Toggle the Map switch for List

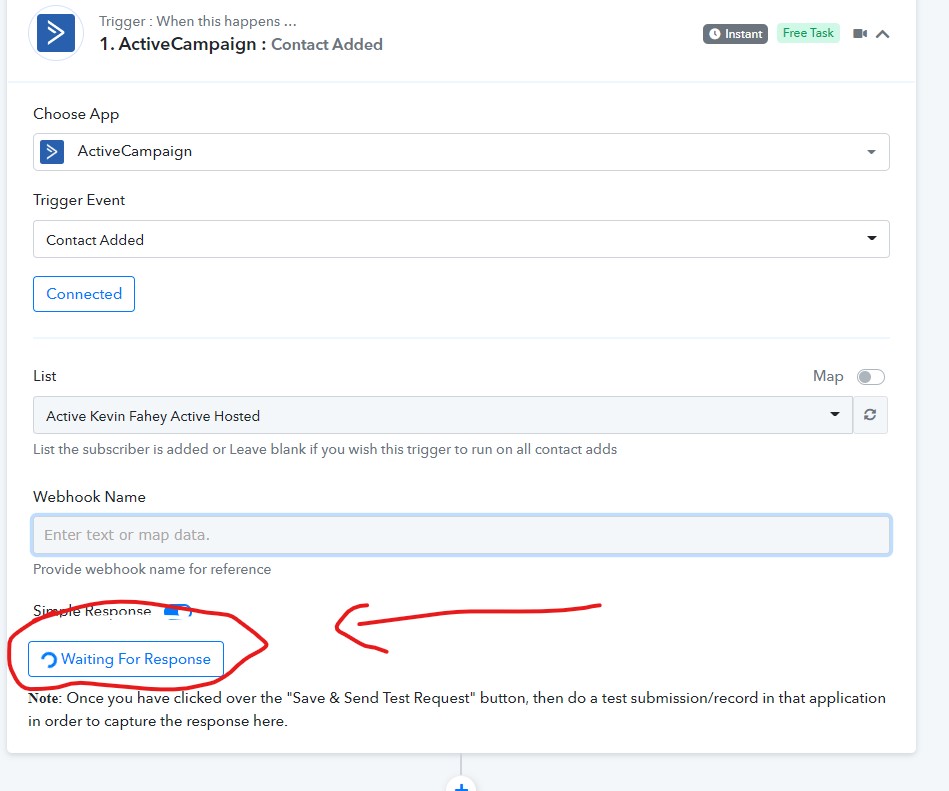coord(870,377)
